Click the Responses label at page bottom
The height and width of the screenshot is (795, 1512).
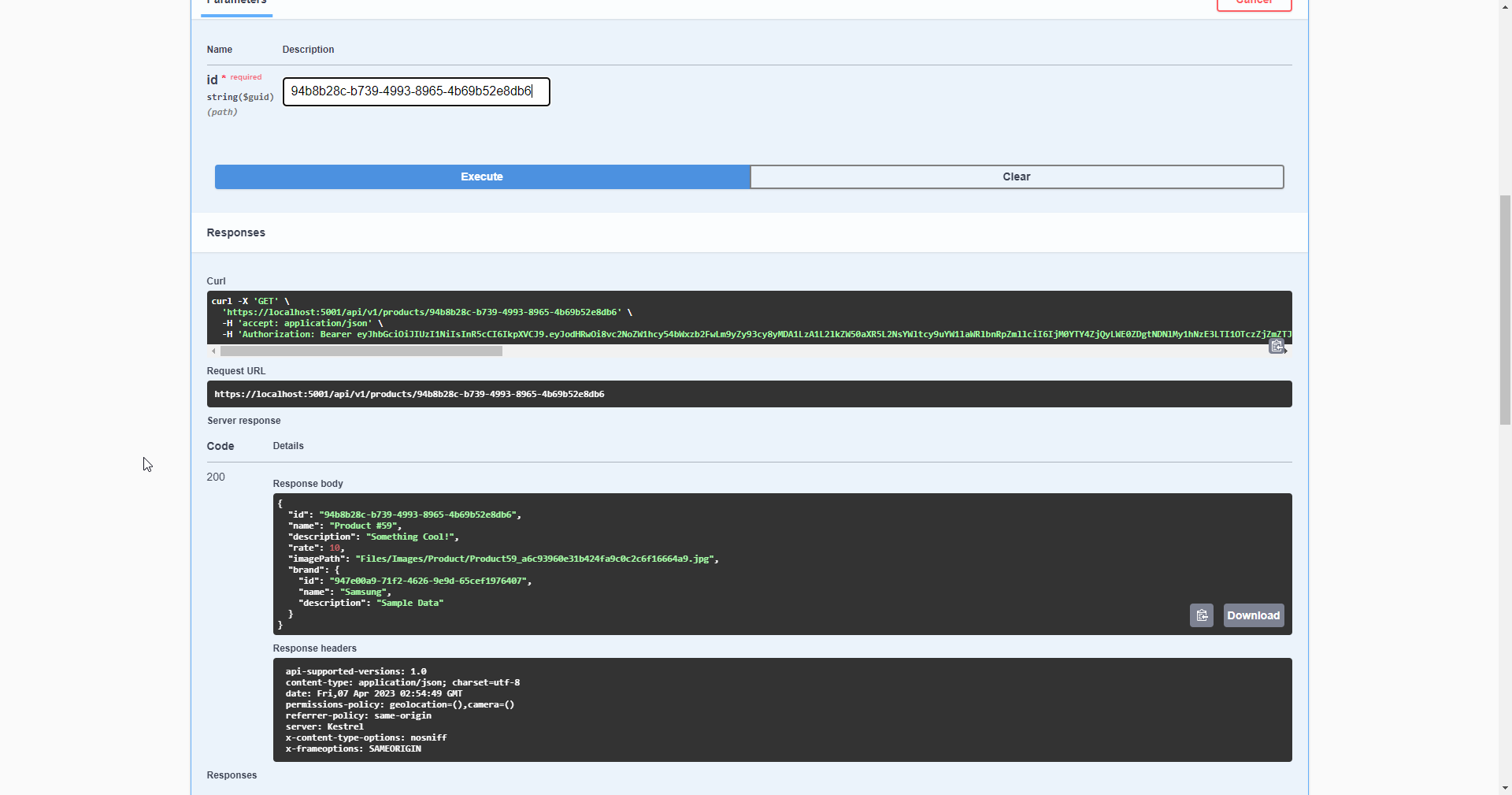click(x=232, y=775)
